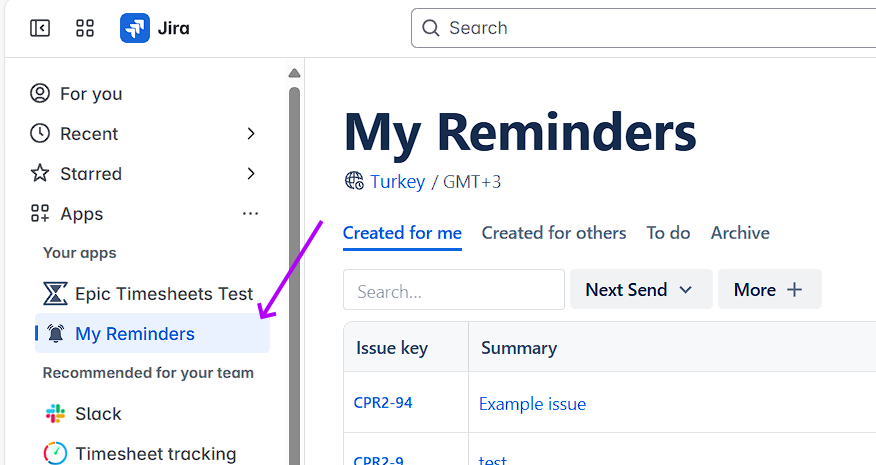Click the globe timezone icon
This screenshot has width=876, height=465.
354,181
